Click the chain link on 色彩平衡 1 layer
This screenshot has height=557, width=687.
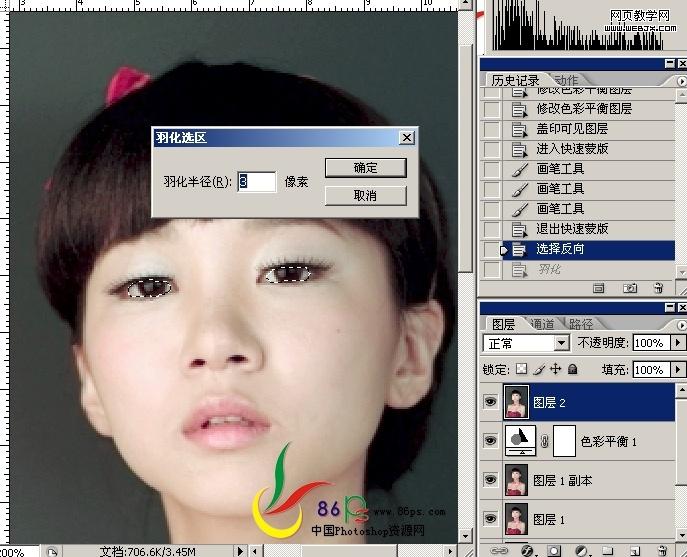tap(545, 441)
